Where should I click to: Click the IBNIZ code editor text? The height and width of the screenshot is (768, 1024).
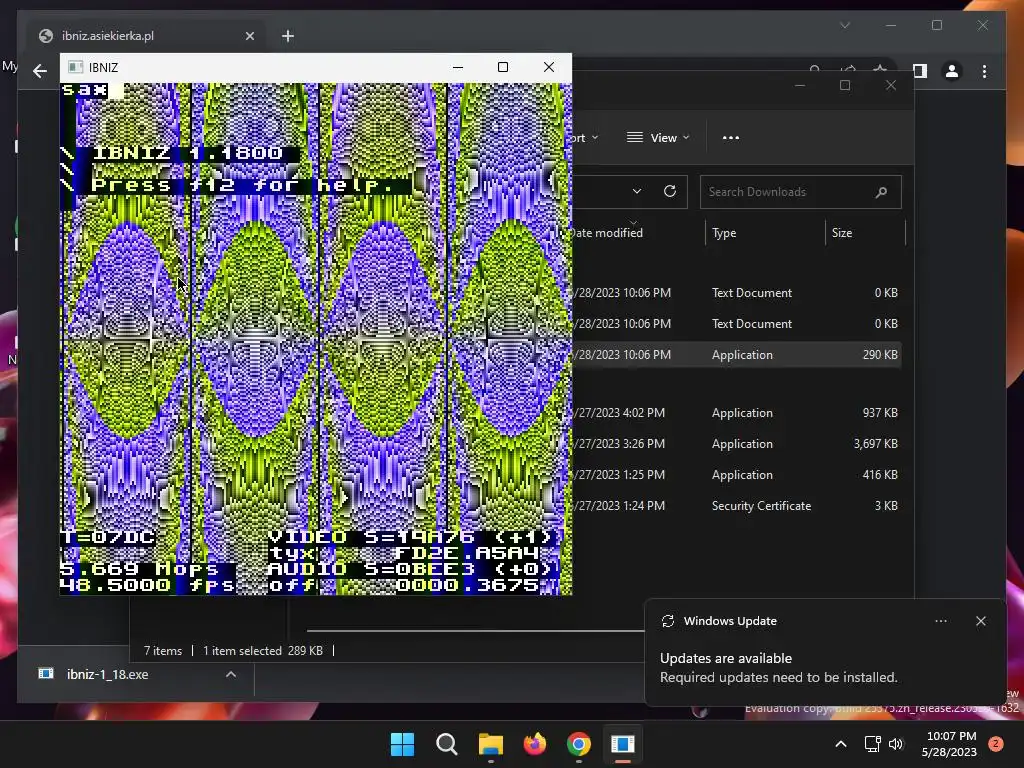pyautogui.click(x=84, y=90)
